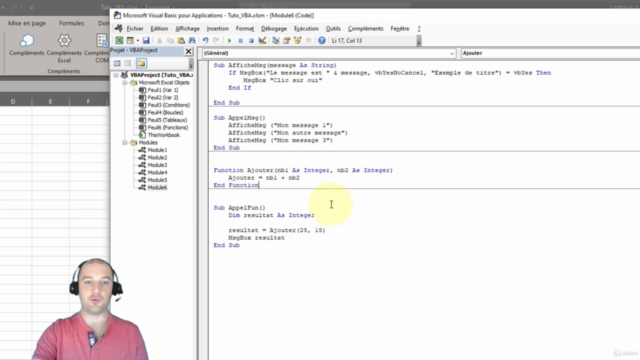This screenshot has height=360, width=640.
Task: Open the Project Explorer icon
Action: pos(276,40)
